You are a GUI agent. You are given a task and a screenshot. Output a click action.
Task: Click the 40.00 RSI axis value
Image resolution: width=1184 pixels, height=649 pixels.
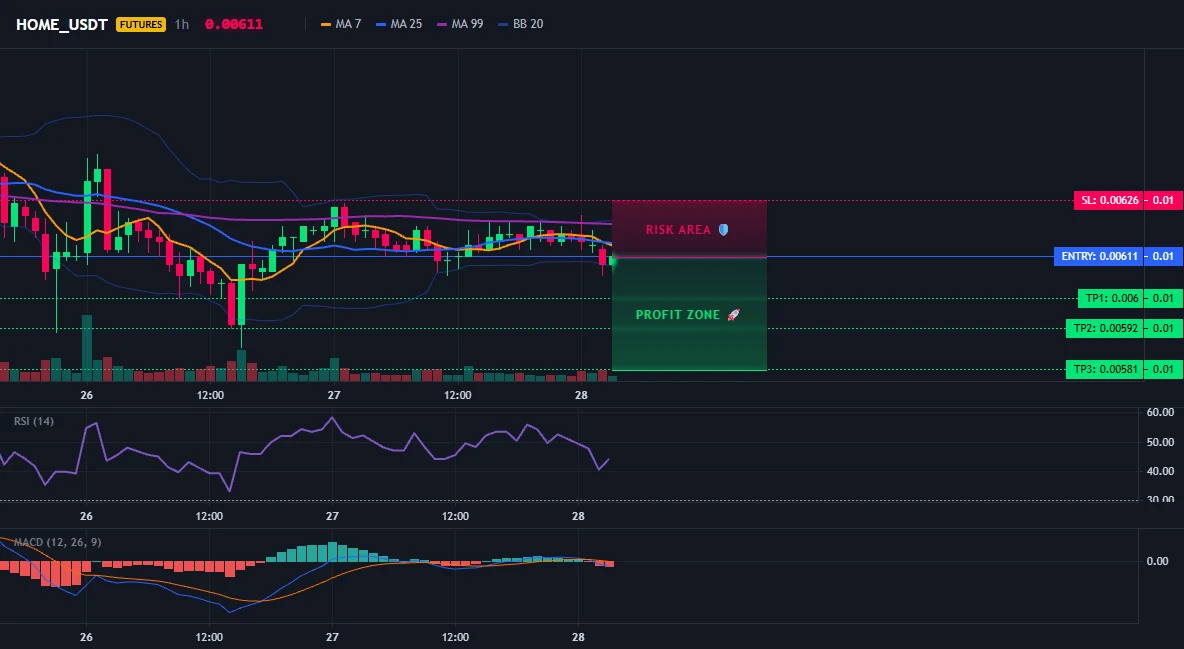click(1160, 471)
